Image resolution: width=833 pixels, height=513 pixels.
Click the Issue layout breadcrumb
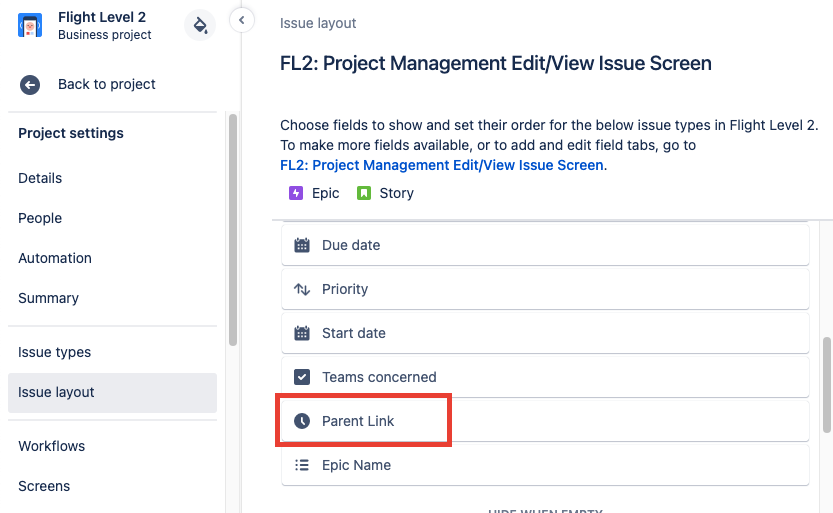click(318, 23)
